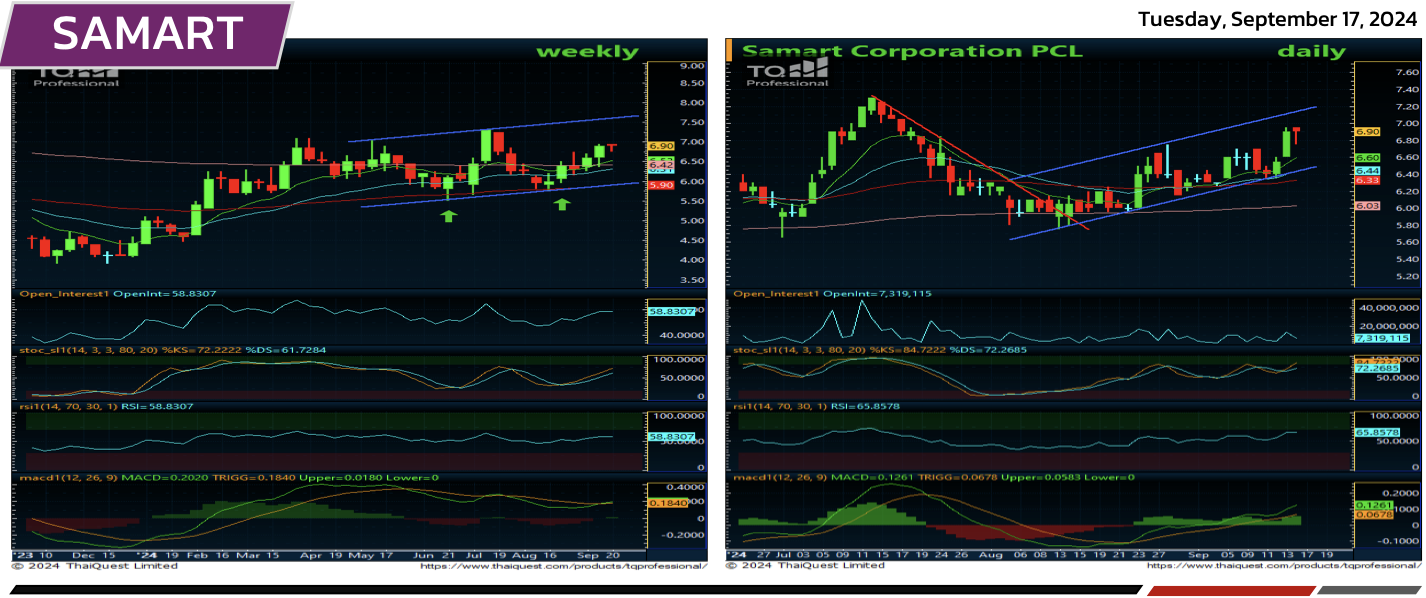This screenshot has height=598, width=1426.
Task: Open thaiquest.com URL below weekly chart
Action: pos(563,566)
